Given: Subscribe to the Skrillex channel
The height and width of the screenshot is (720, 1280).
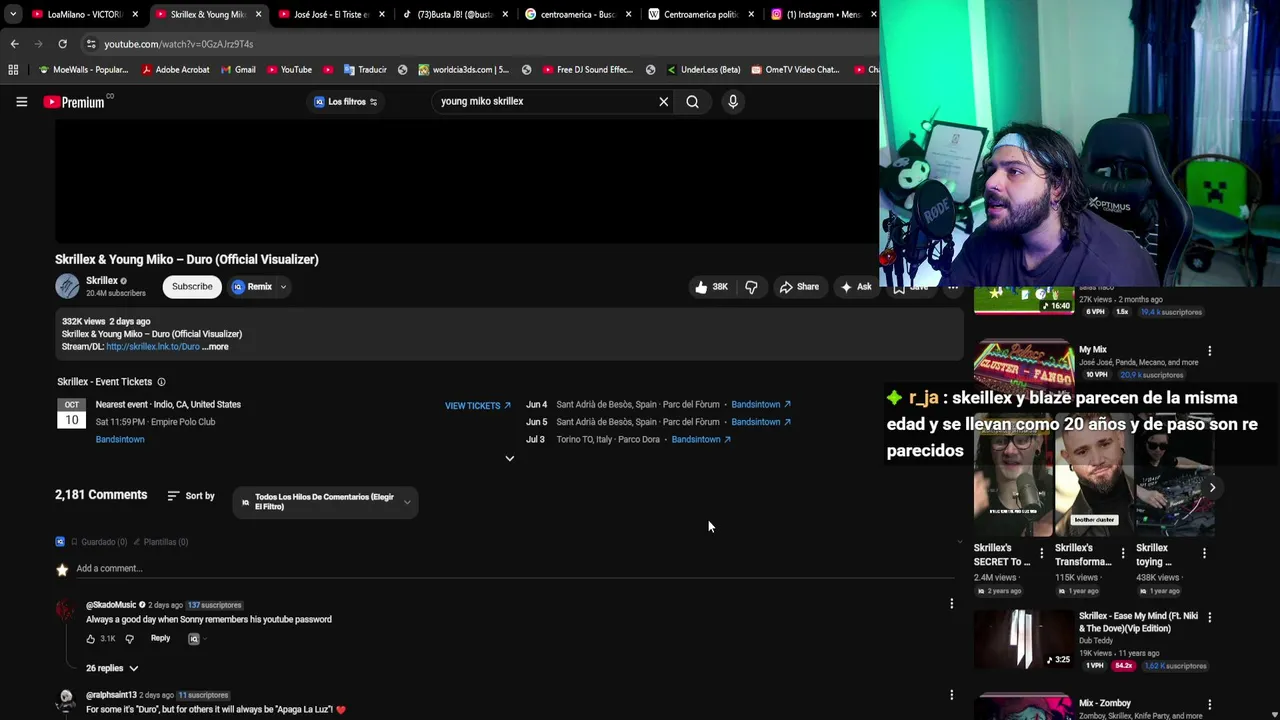Looking at the screenshot, I should point(192,287).
